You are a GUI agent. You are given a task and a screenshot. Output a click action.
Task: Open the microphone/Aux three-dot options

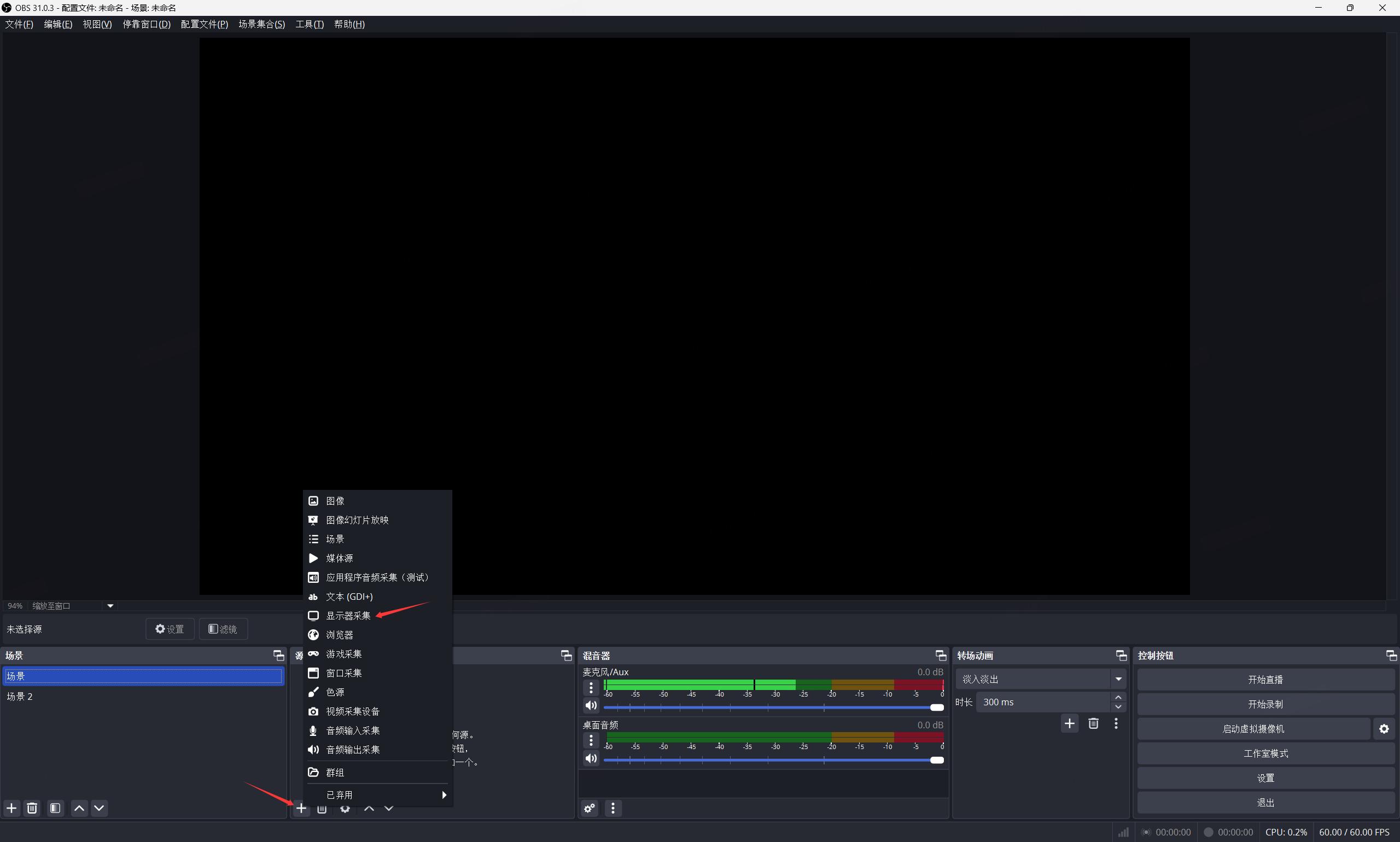coord(591,688)
